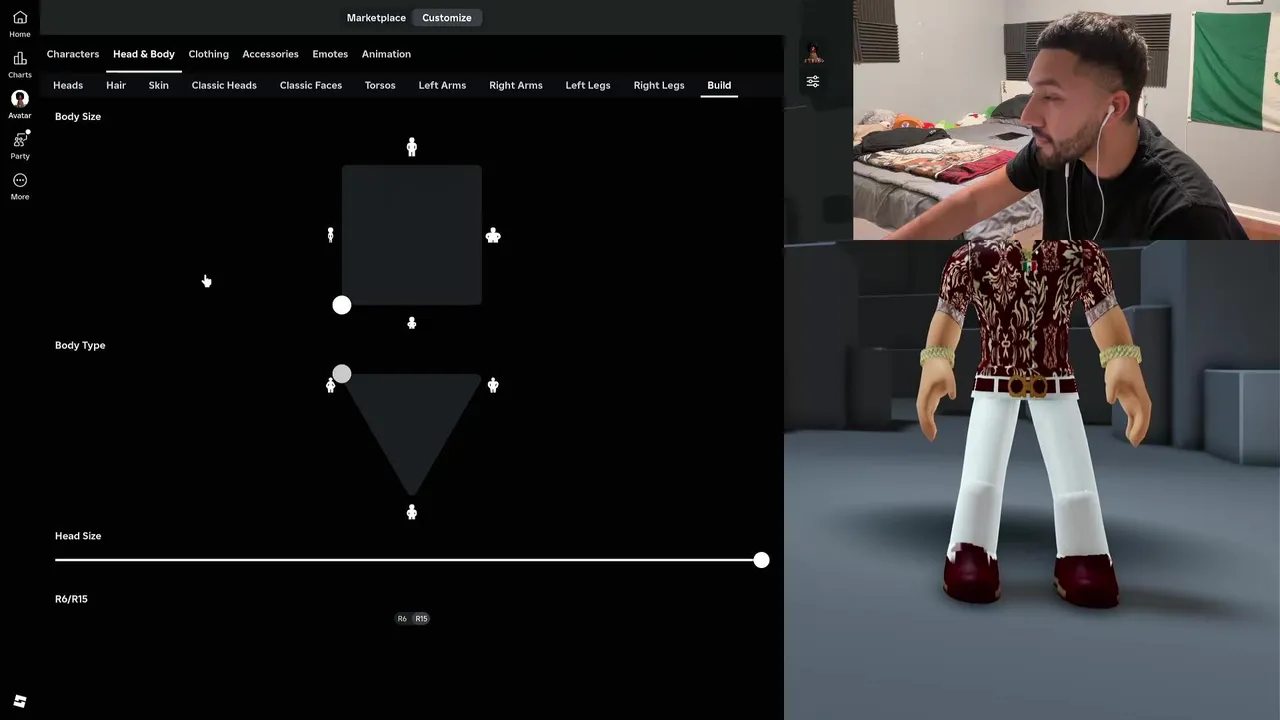Select the R15 rig option
This screenshot has width=1280, height=720.
[421, 618]
